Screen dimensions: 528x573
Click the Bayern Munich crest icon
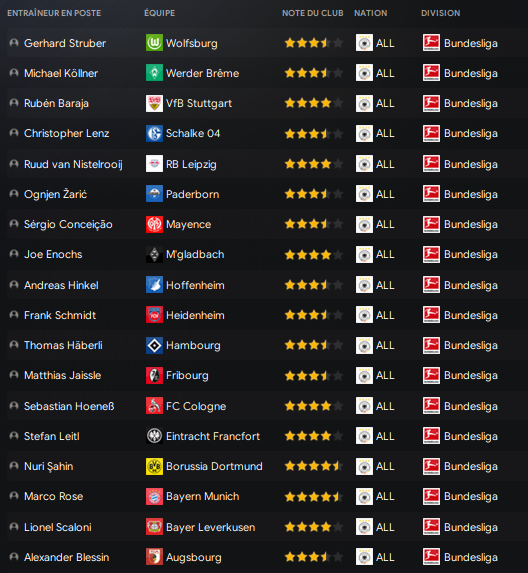tap(154, 496)
